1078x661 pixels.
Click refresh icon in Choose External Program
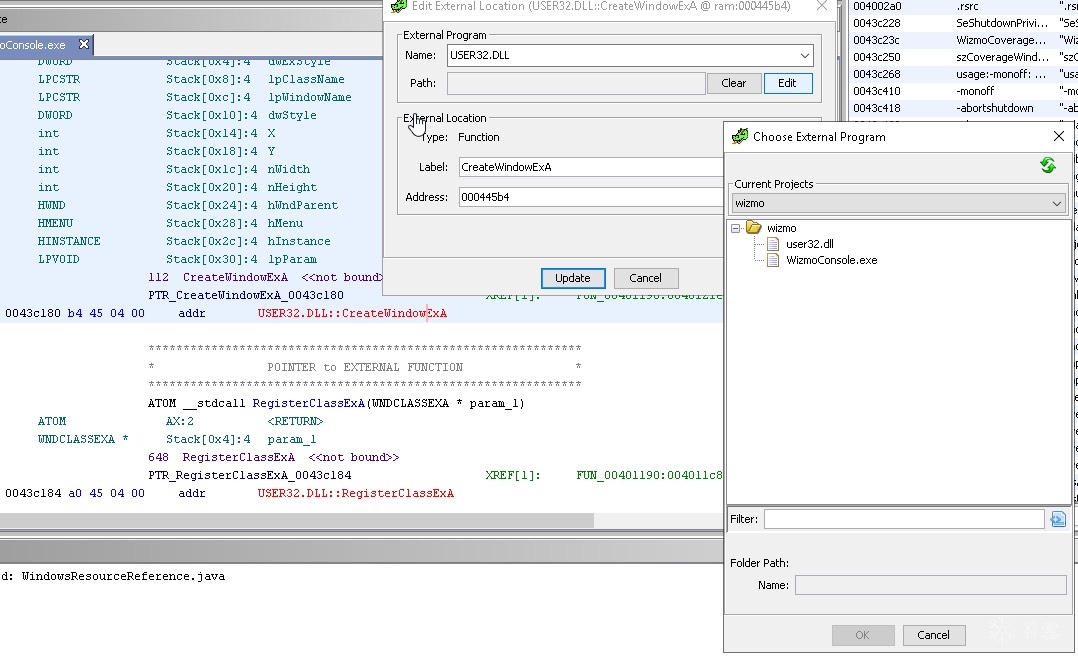click(1048, 165)
